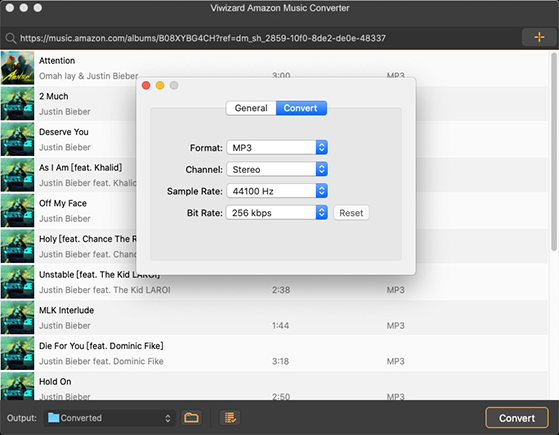Click the vertical scrollbar of song list
Screen dimensions: 559x435
[x=554, y=152]
